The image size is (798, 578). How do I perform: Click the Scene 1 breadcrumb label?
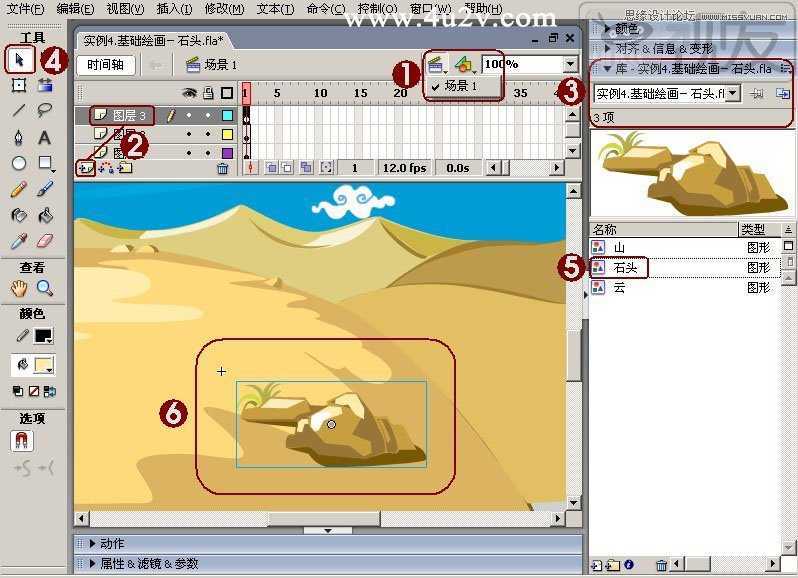click(220, 65)
